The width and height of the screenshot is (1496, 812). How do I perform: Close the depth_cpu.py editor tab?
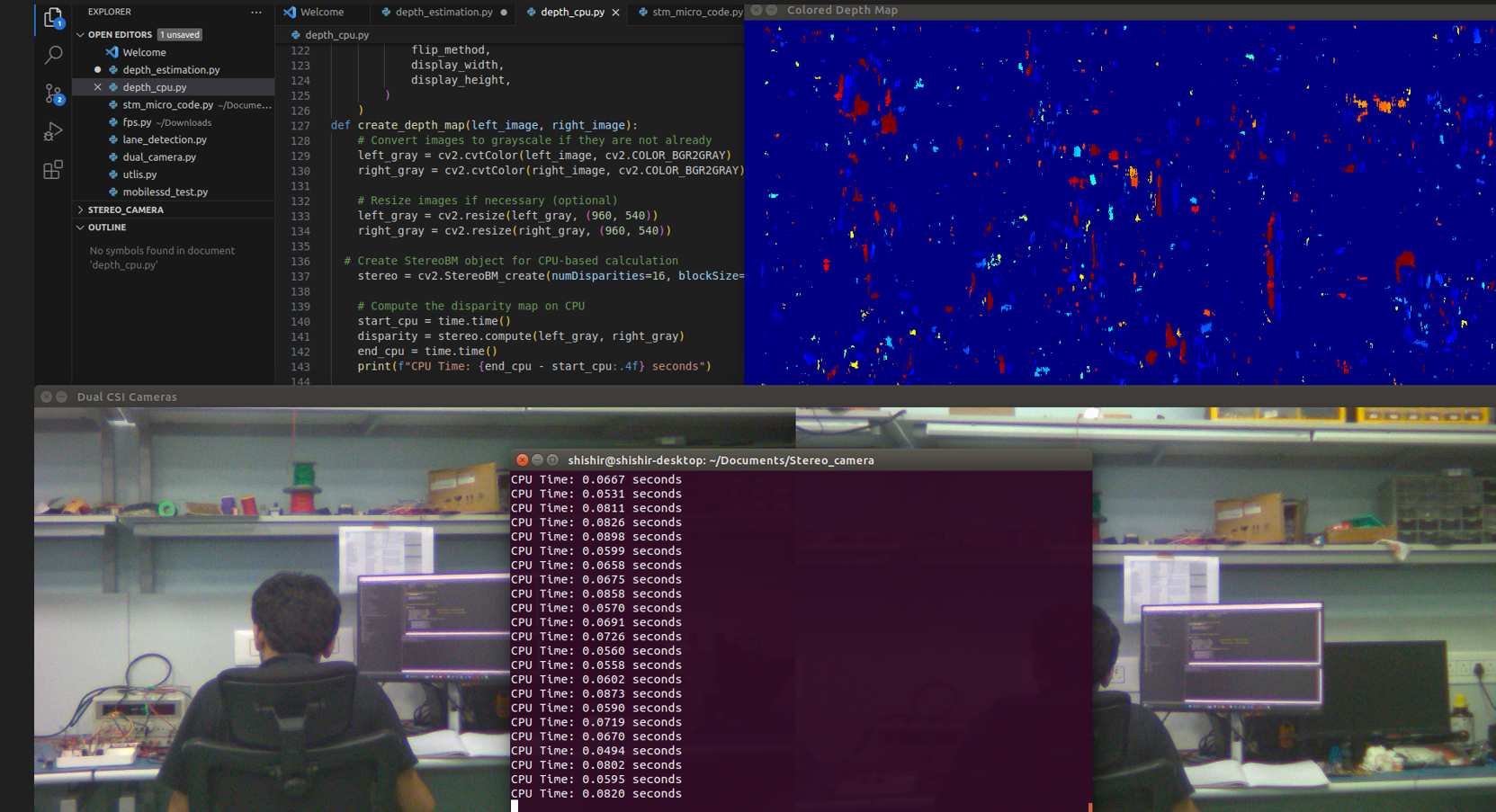pyautogui.click(x=615, y=13)
